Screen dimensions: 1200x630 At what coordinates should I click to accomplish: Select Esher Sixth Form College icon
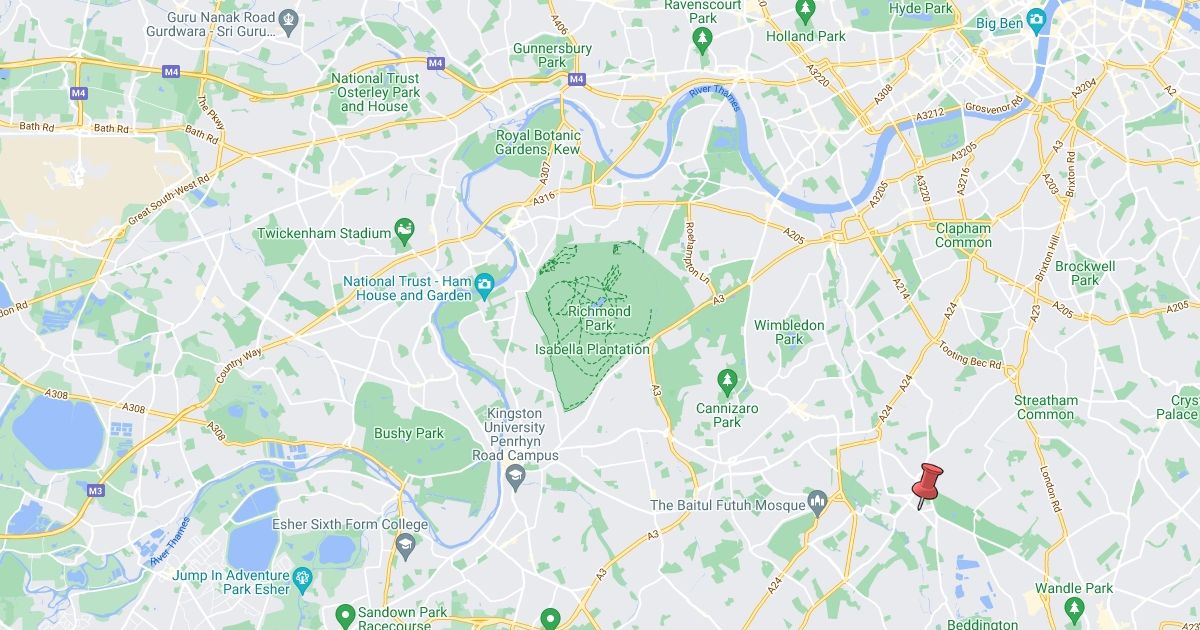click(405, 544)
